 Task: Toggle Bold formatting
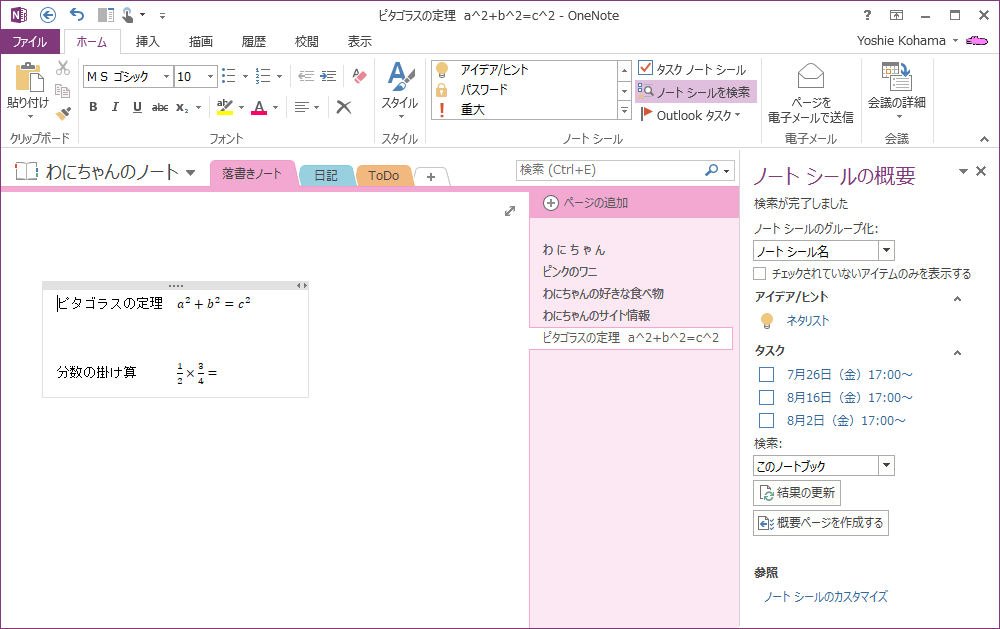[x=93, y=107]
